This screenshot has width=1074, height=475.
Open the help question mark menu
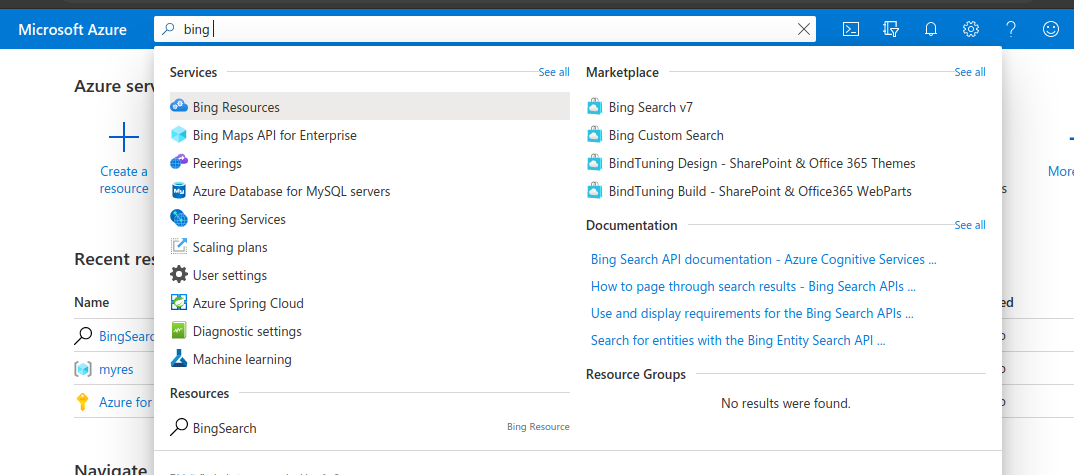[1011, 29]
